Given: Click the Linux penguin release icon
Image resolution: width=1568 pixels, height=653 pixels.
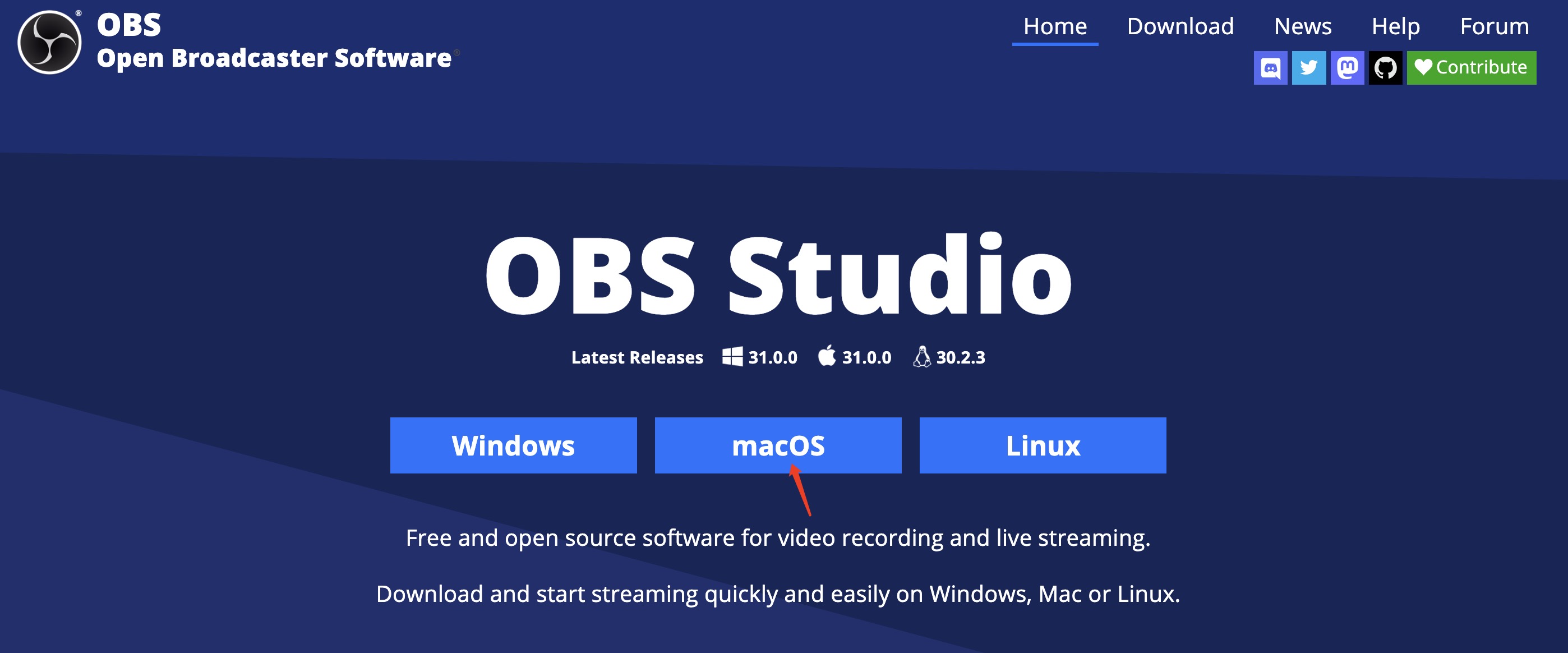Looking at the screenshot, I should tap(921, 357).
